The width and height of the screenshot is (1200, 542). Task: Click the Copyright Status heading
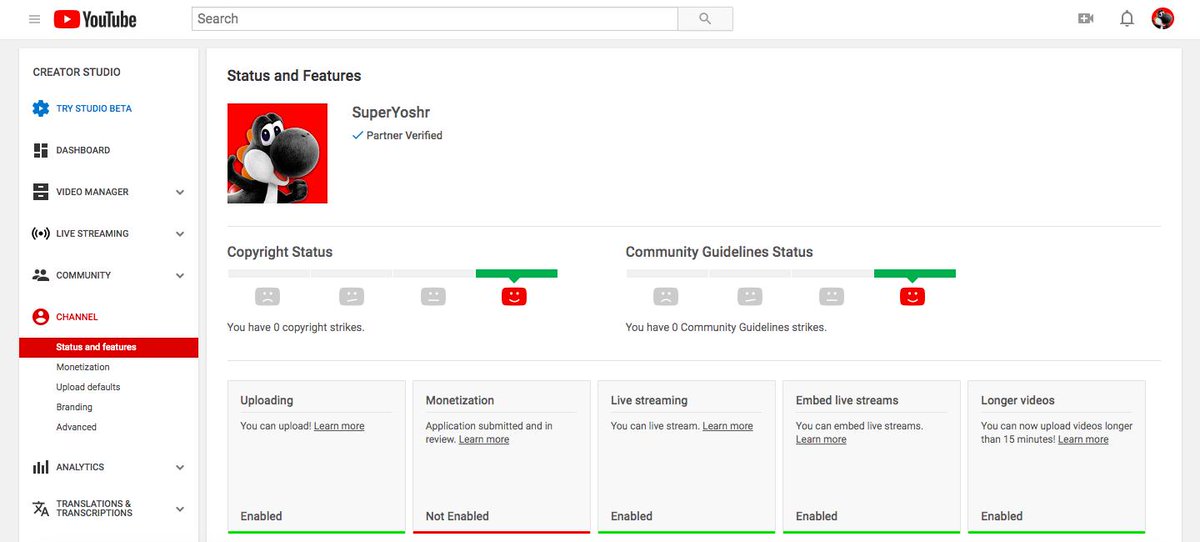point(280,252)
